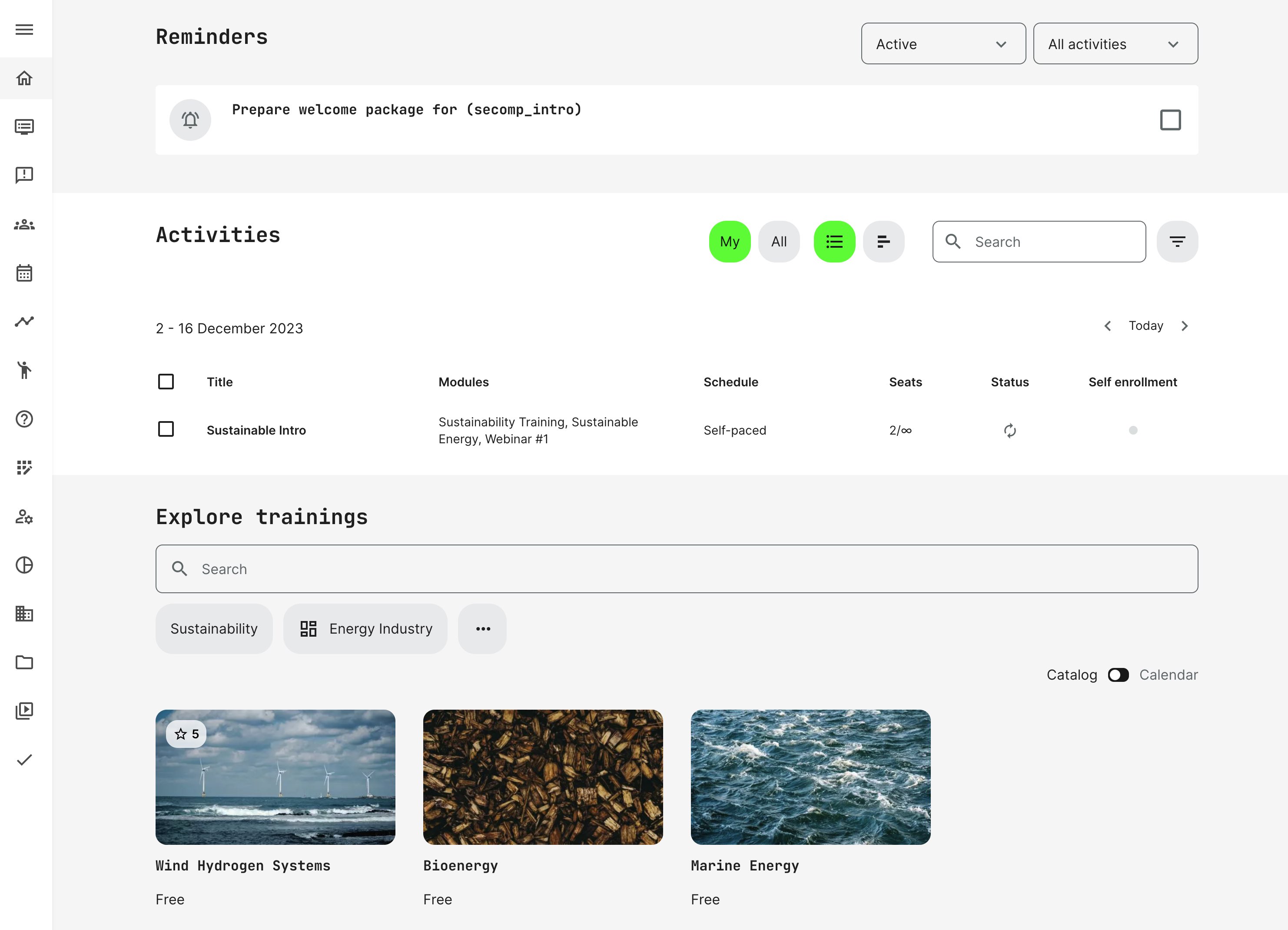Screen dimensions: 1288x930
Task: Open the people group sidebar icon
Action: 24,224
